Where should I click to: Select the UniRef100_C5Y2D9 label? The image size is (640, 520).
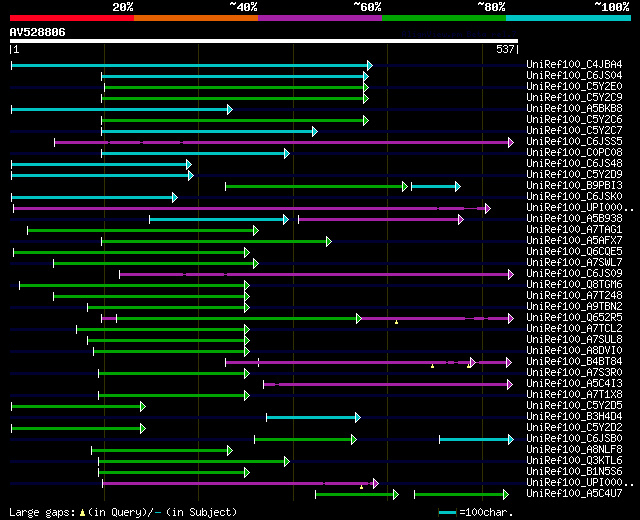coord(574,175)
